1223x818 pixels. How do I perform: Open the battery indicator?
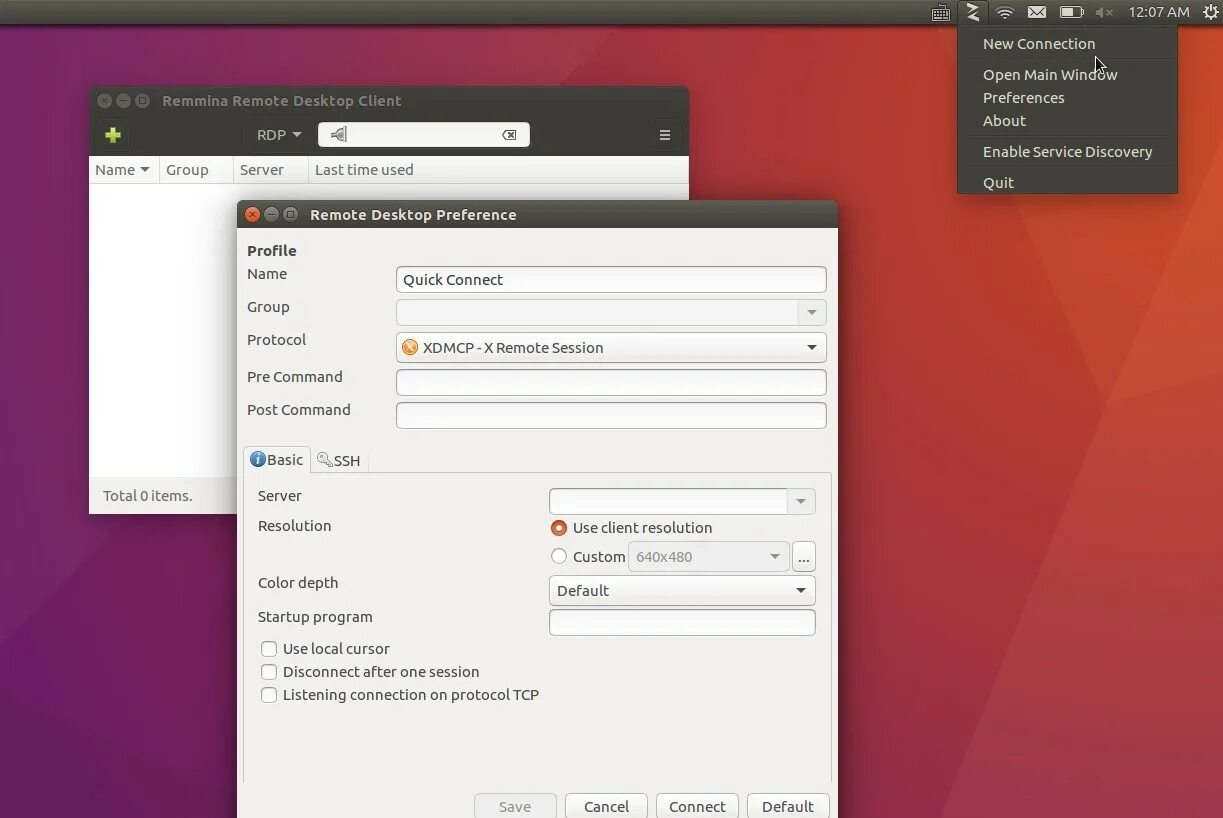coord(1071,12)
